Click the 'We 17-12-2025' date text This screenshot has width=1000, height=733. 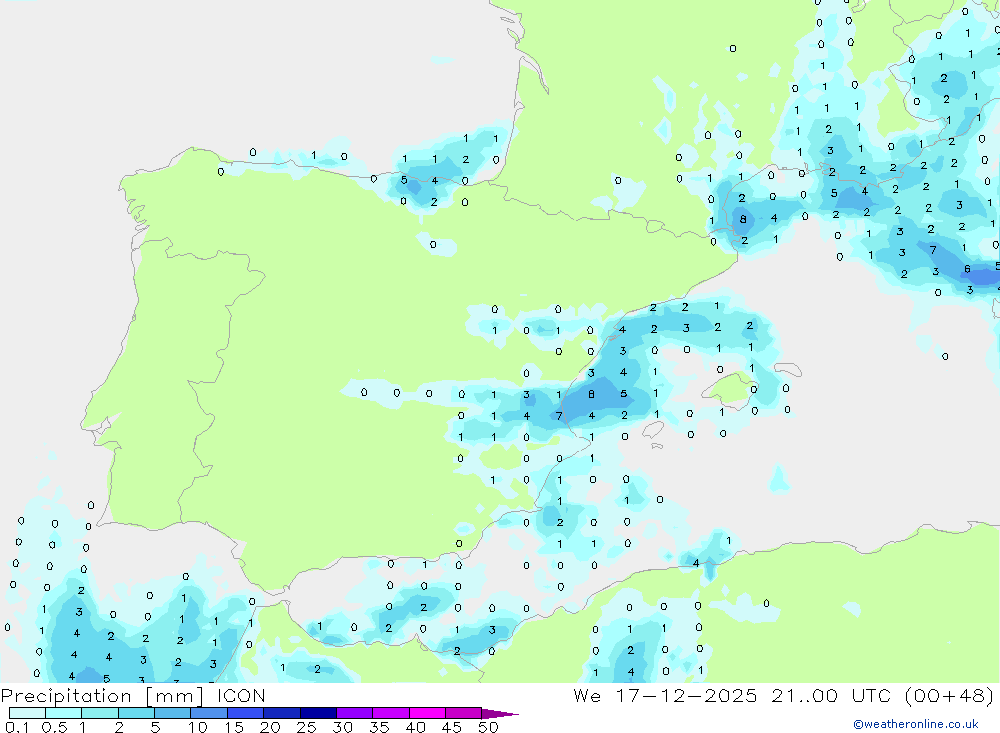point(665,695)
